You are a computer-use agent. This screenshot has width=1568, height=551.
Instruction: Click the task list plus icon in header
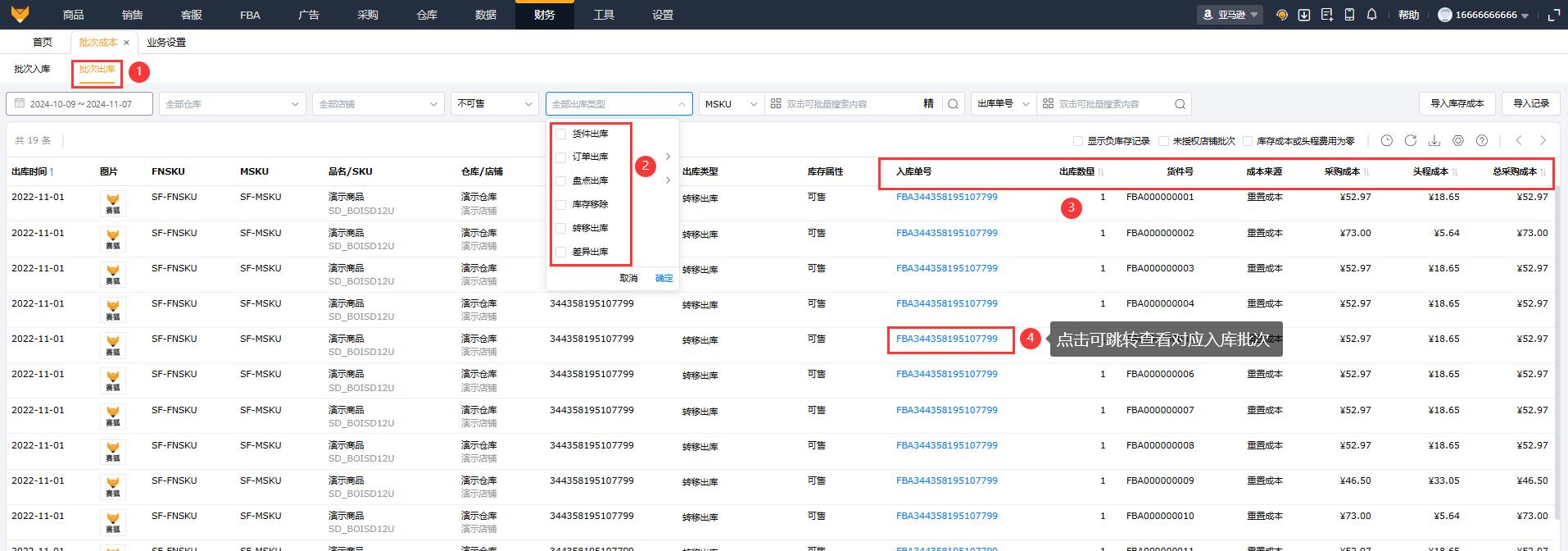[x=1327, y=15]
